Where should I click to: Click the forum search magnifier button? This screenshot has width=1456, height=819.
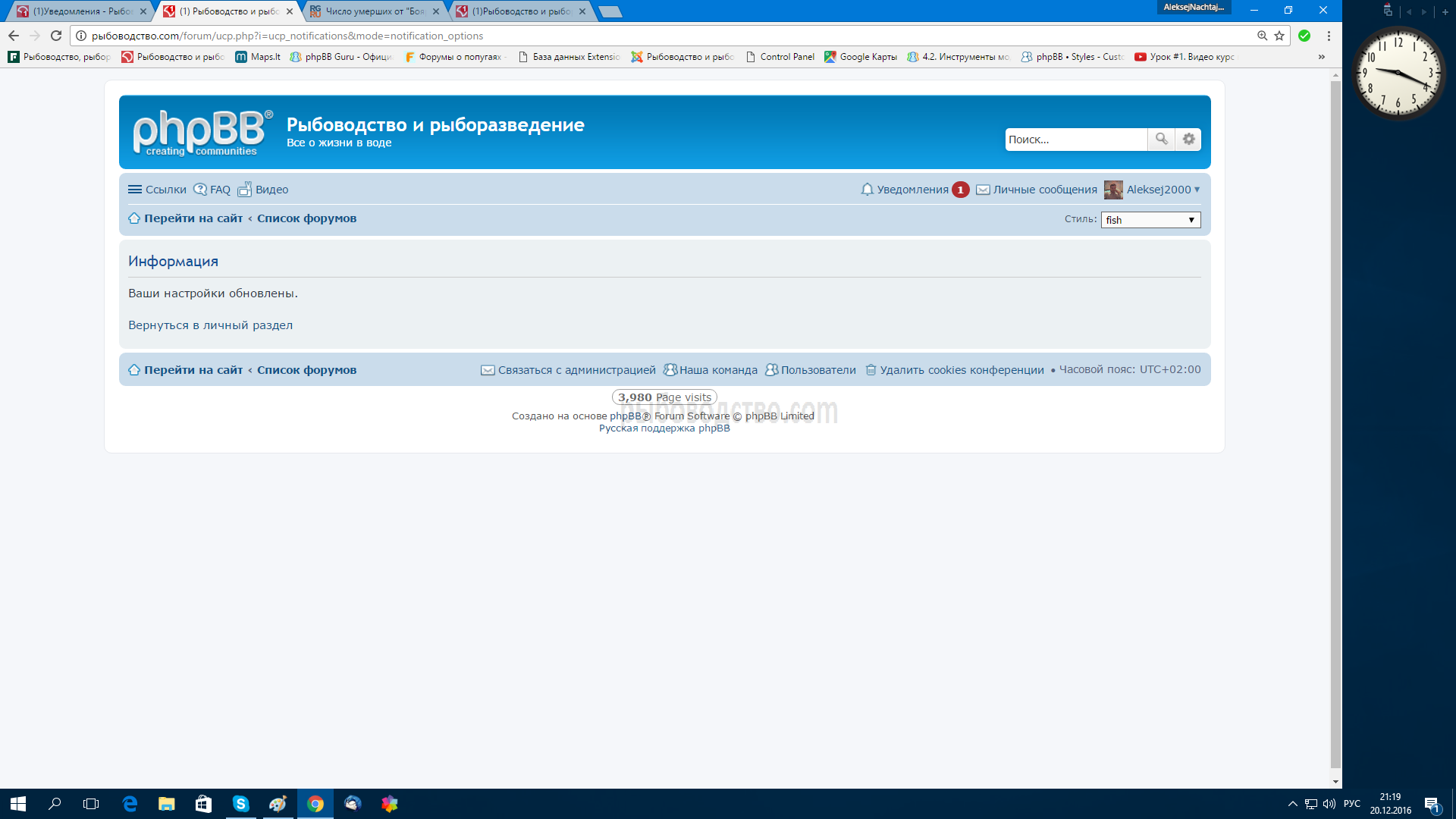[x=1161, y=139]
